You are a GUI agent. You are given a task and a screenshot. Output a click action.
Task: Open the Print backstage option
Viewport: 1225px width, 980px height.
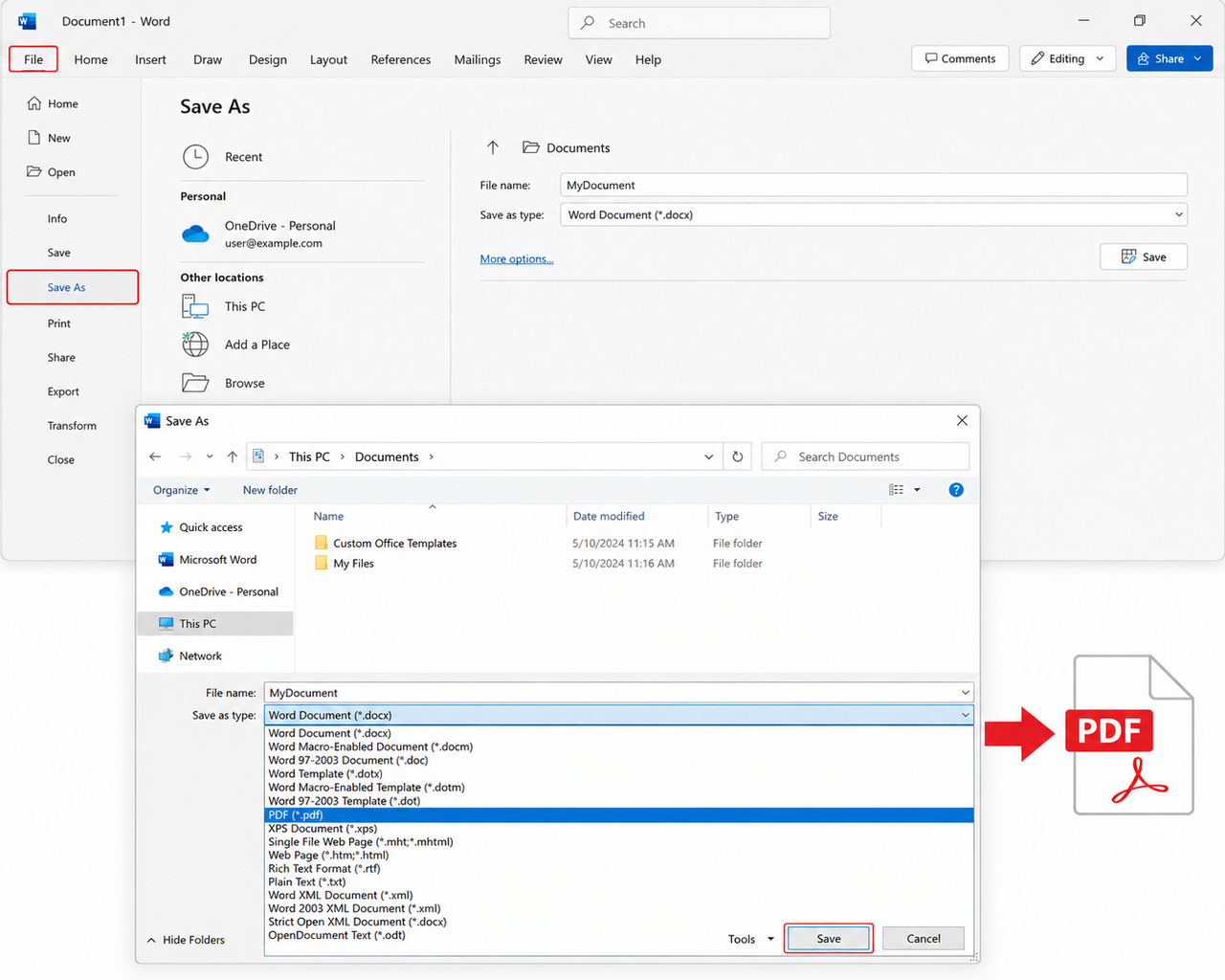(59, 323)
